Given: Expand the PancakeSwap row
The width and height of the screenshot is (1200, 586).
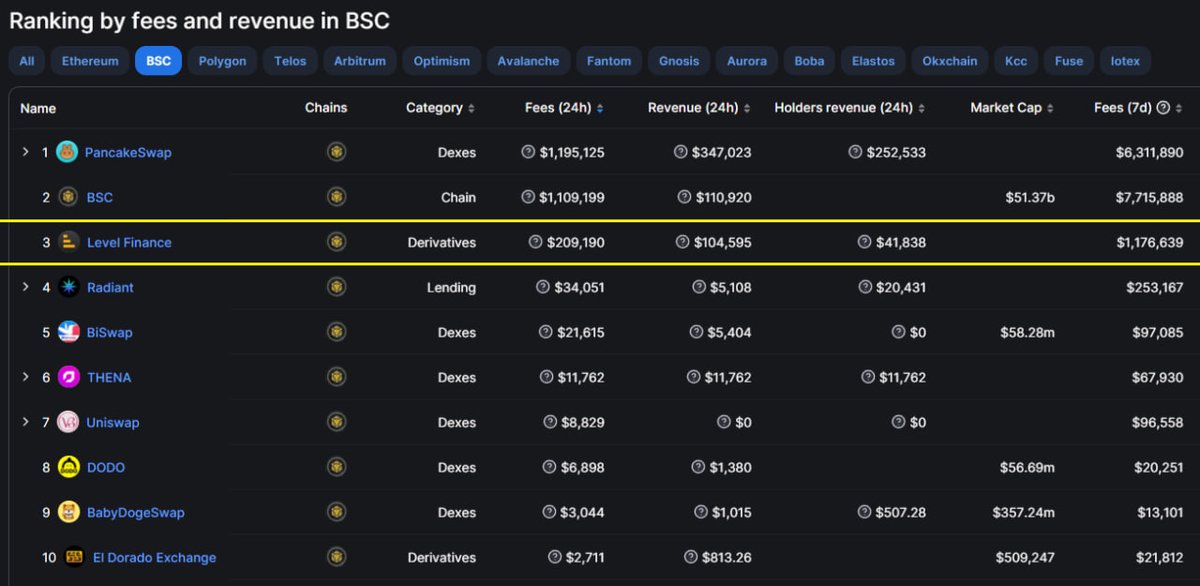Looking at the screenshot, I should pos(26,152).
